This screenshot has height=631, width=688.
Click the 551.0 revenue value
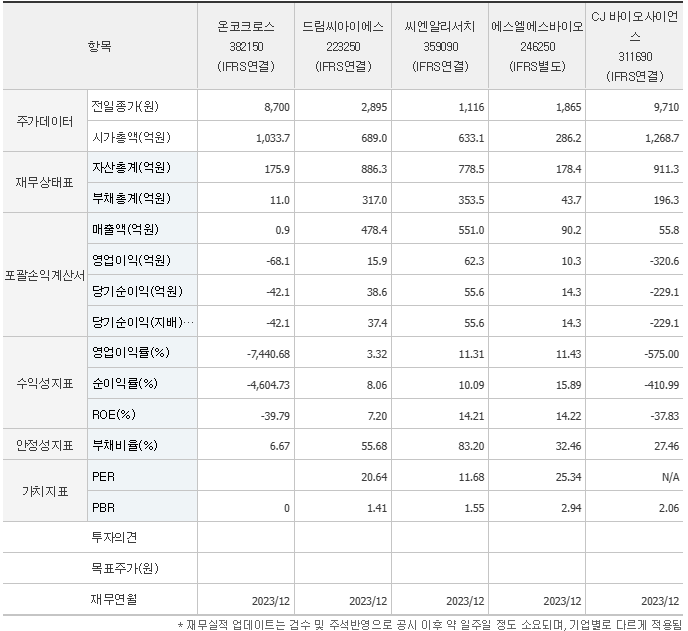point(471,230)
